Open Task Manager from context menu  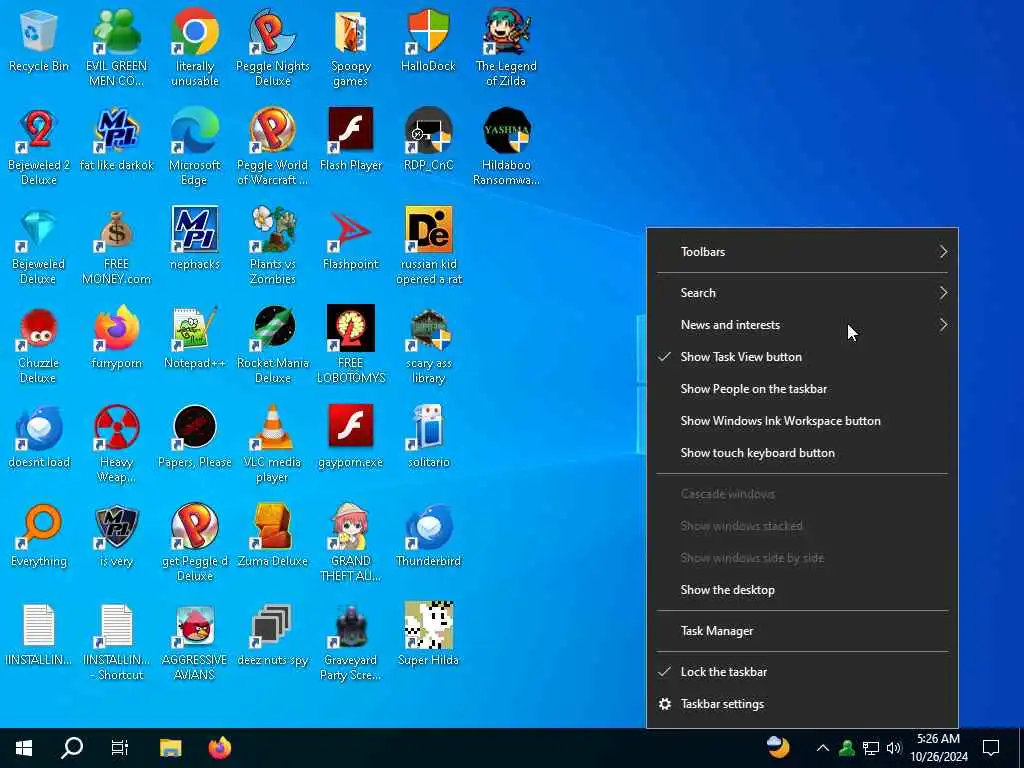(802, 631)
